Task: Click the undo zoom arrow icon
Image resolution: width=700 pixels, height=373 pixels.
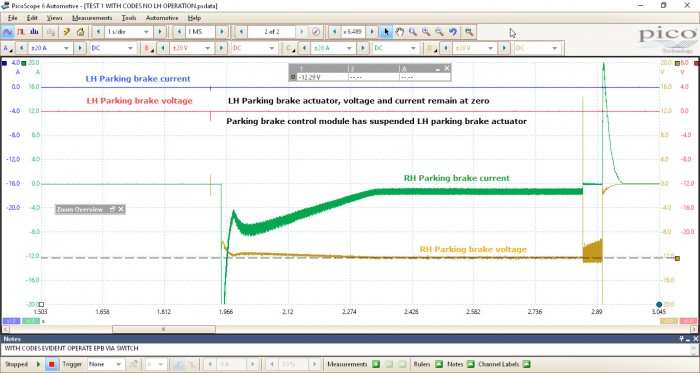Action: [453, 32]
